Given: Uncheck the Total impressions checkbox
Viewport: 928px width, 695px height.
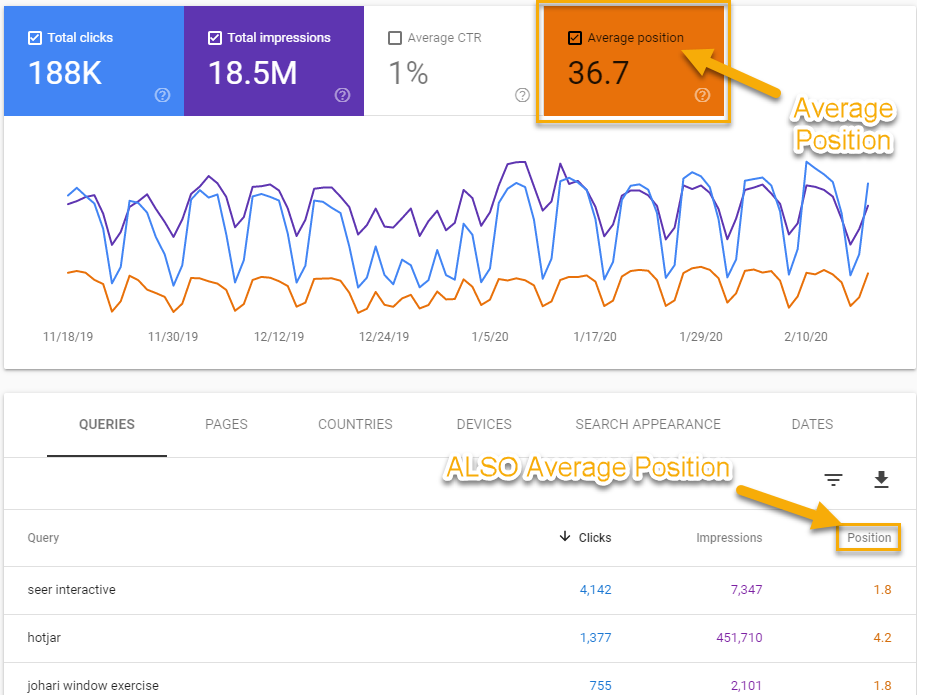Looking at the screenshot, I should (215, 38).
